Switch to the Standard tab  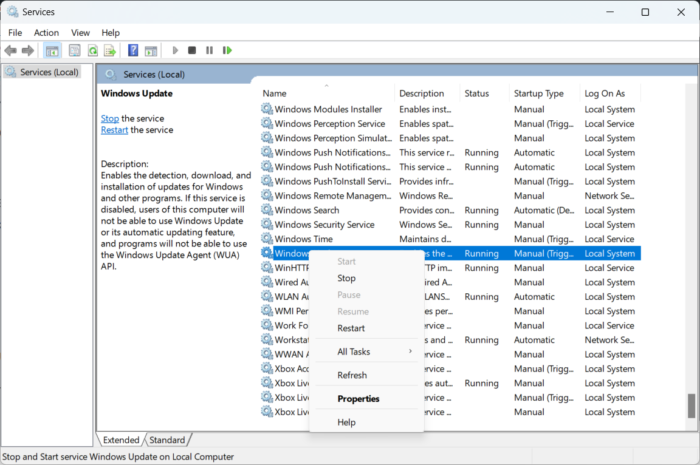[x=167, y=440]
